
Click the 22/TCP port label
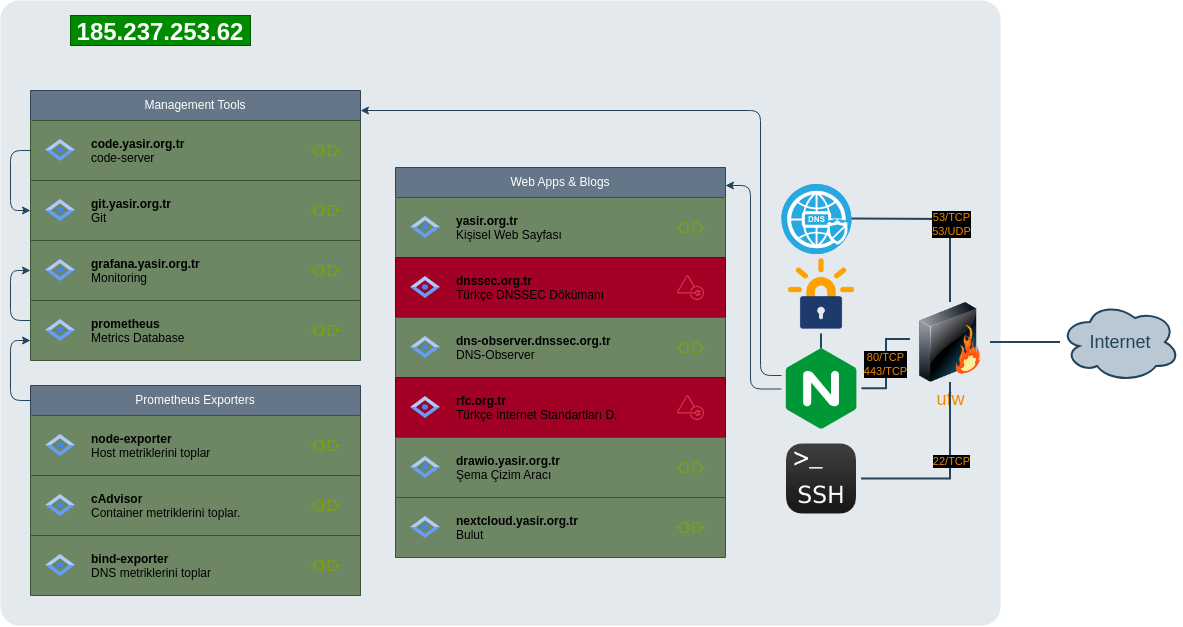pyautogui.click(x=951, y=461)
